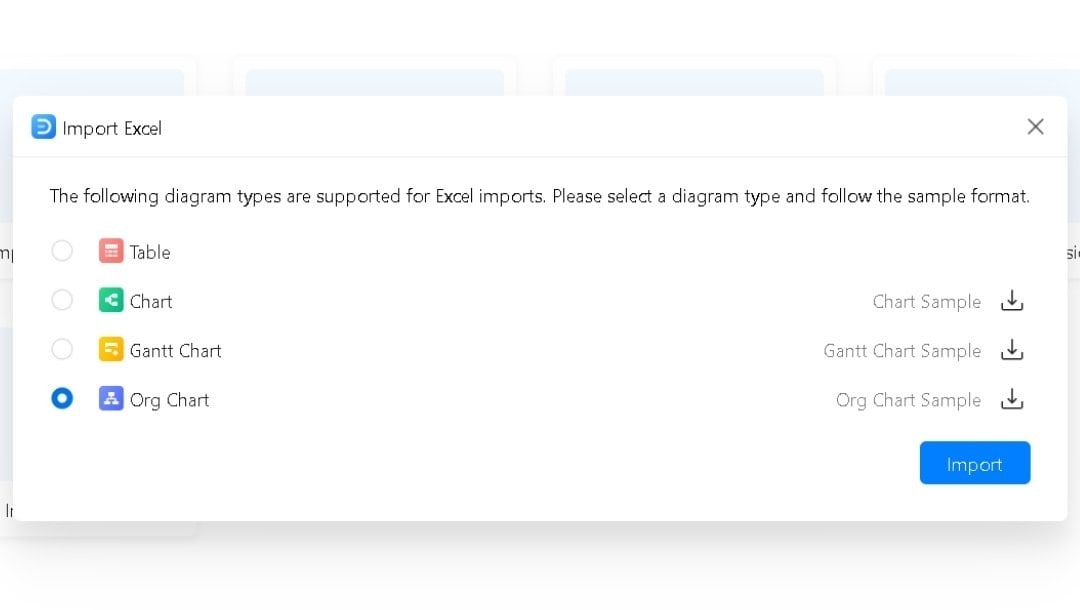Image resolution: width=1080 pixels, height=610 pixels.
Task: Click the blue Org Chart icon
Action: pyautogui.click(x=110, y=398)
